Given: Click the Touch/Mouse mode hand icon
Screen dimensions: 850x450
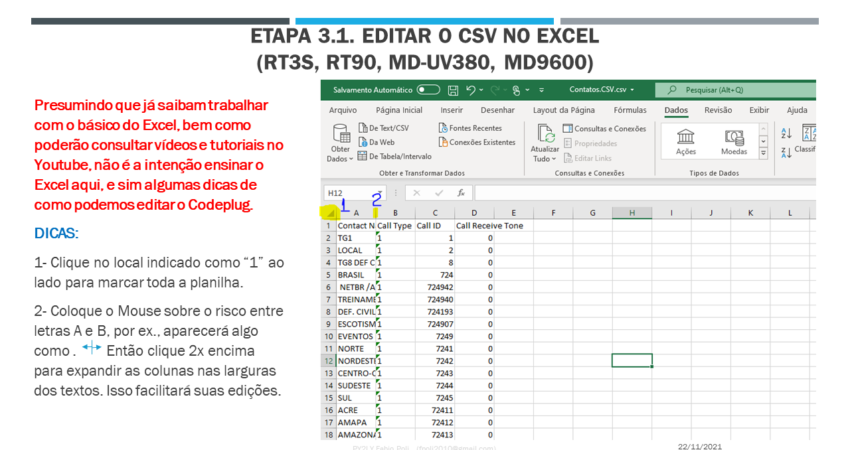Looking at the screenshot, I should coord(516,91).
